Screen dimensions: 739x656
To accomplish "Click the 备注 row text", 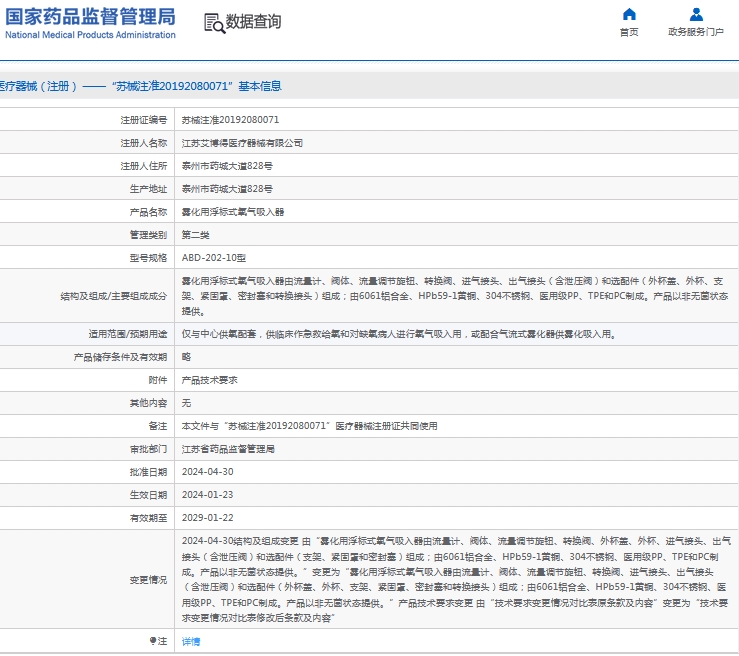I will tap(310, 426).
